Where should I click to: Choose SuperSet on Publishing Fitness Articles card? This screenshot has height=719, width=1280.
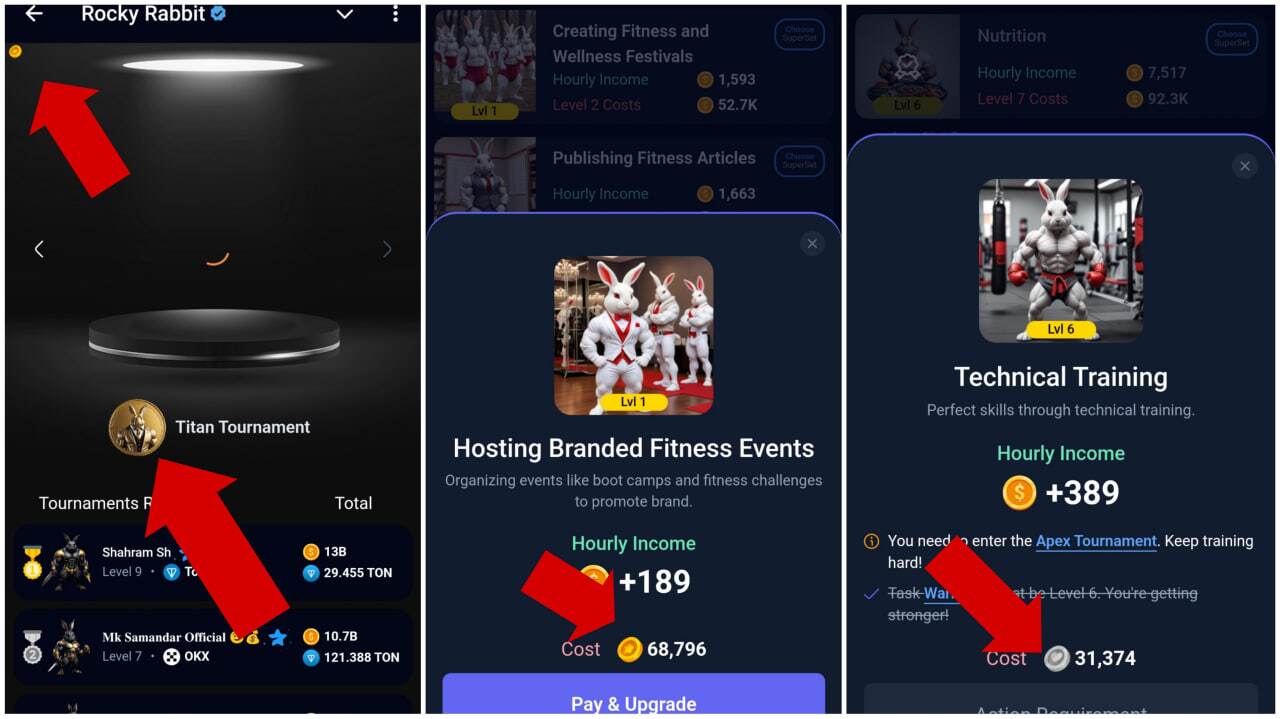(799, 161)
